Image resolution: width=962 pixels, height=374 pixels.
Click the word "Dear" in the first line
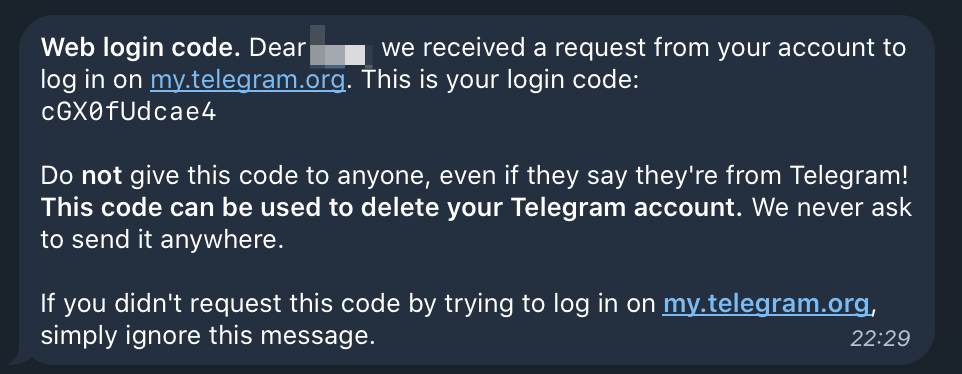point(277,48)
